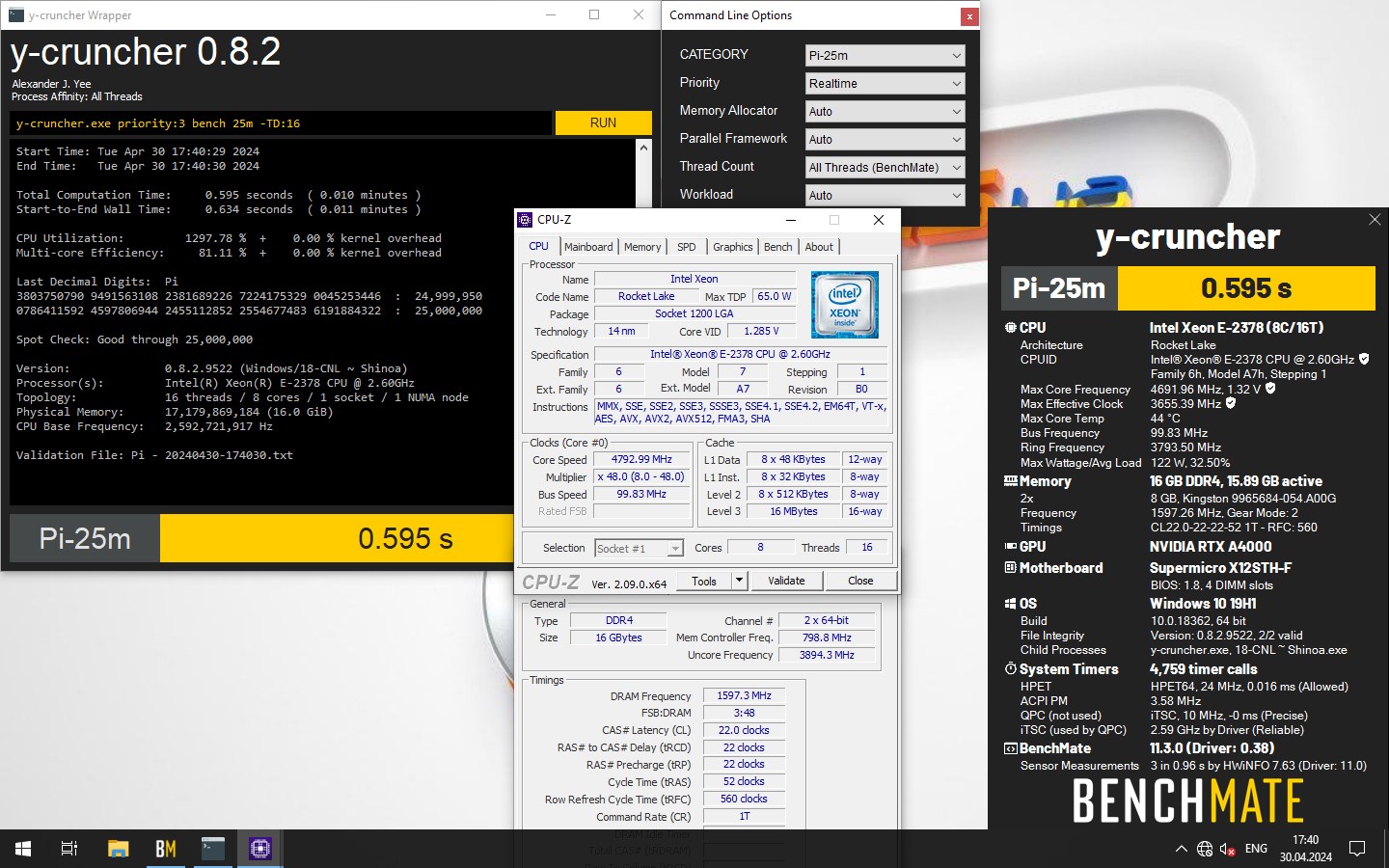
Task: Switch to the Mainboard tab in CPU-Z
Action: pos(588,247)
